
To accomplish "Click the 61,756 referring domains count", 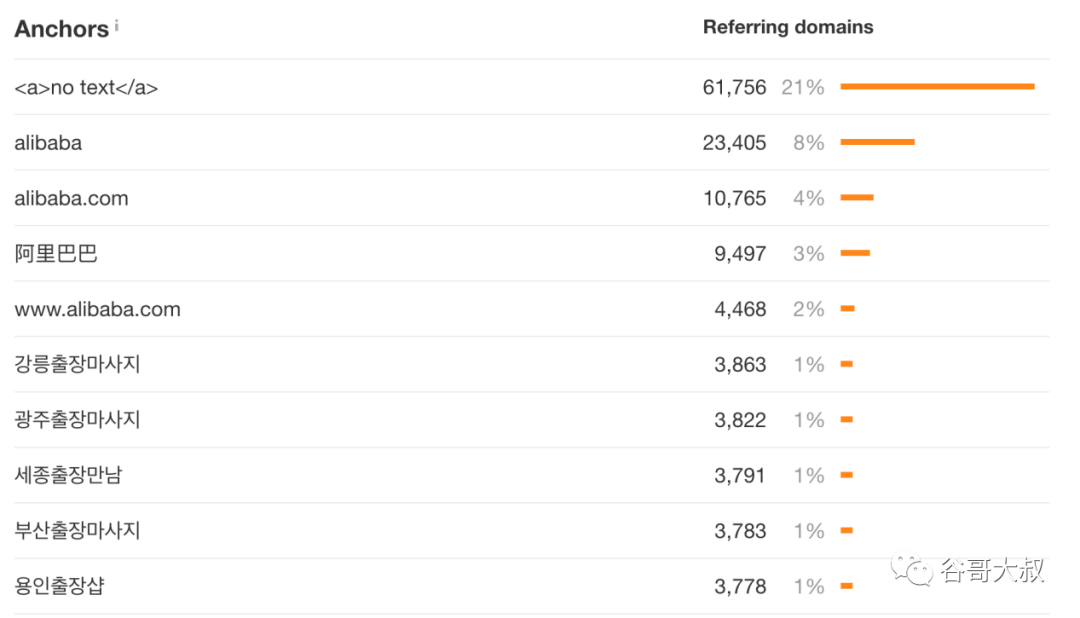I will (x=734, y=88).
